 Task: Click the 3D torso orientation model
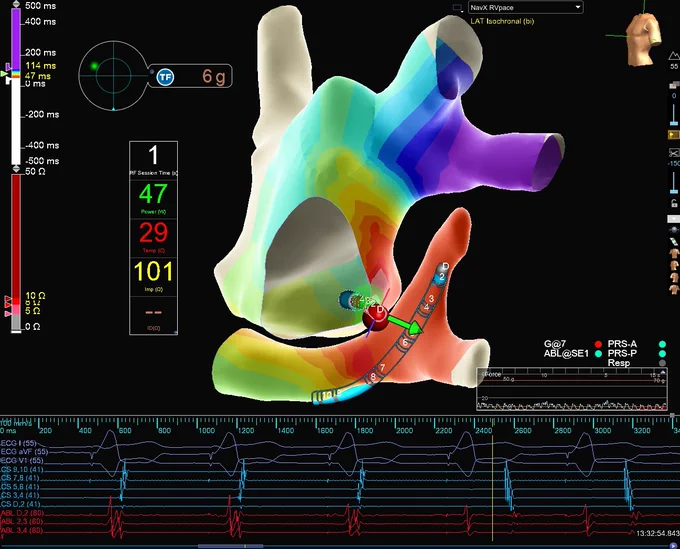pos(644,38)
